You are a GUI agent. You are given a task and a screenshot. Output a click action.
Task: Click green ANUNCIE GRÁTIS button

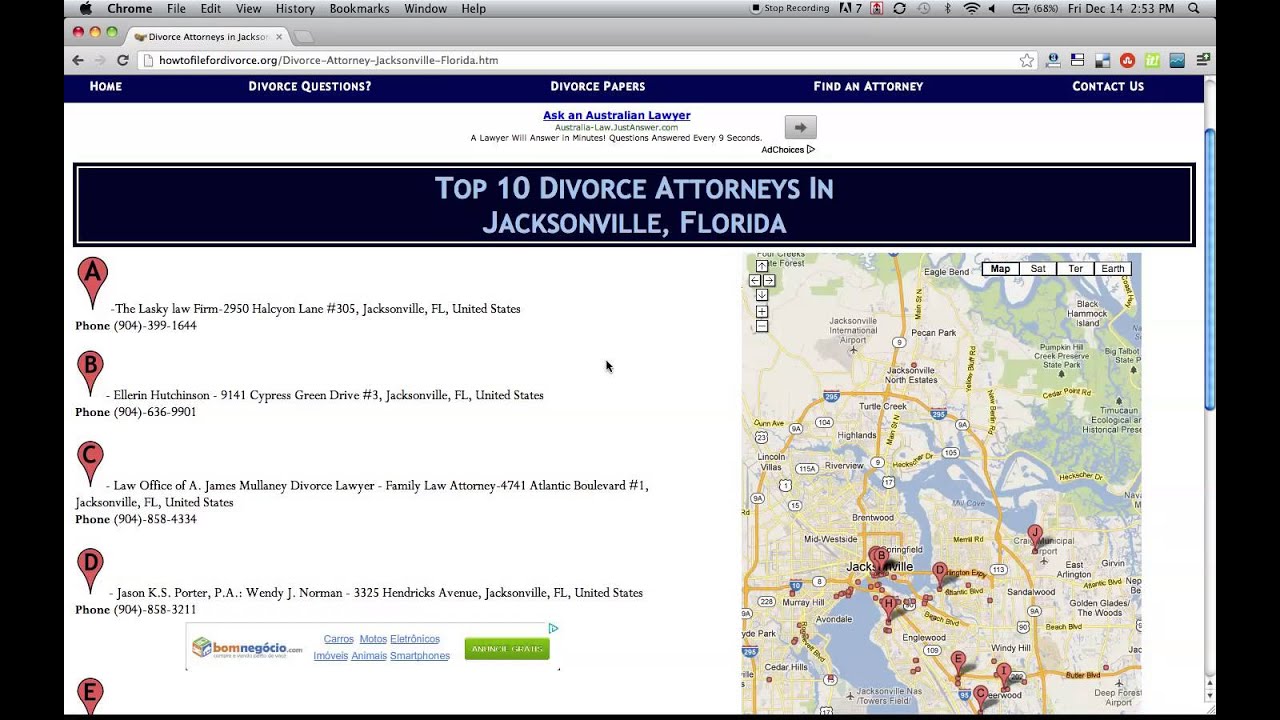pyautogui.click(x=507, y=649)
